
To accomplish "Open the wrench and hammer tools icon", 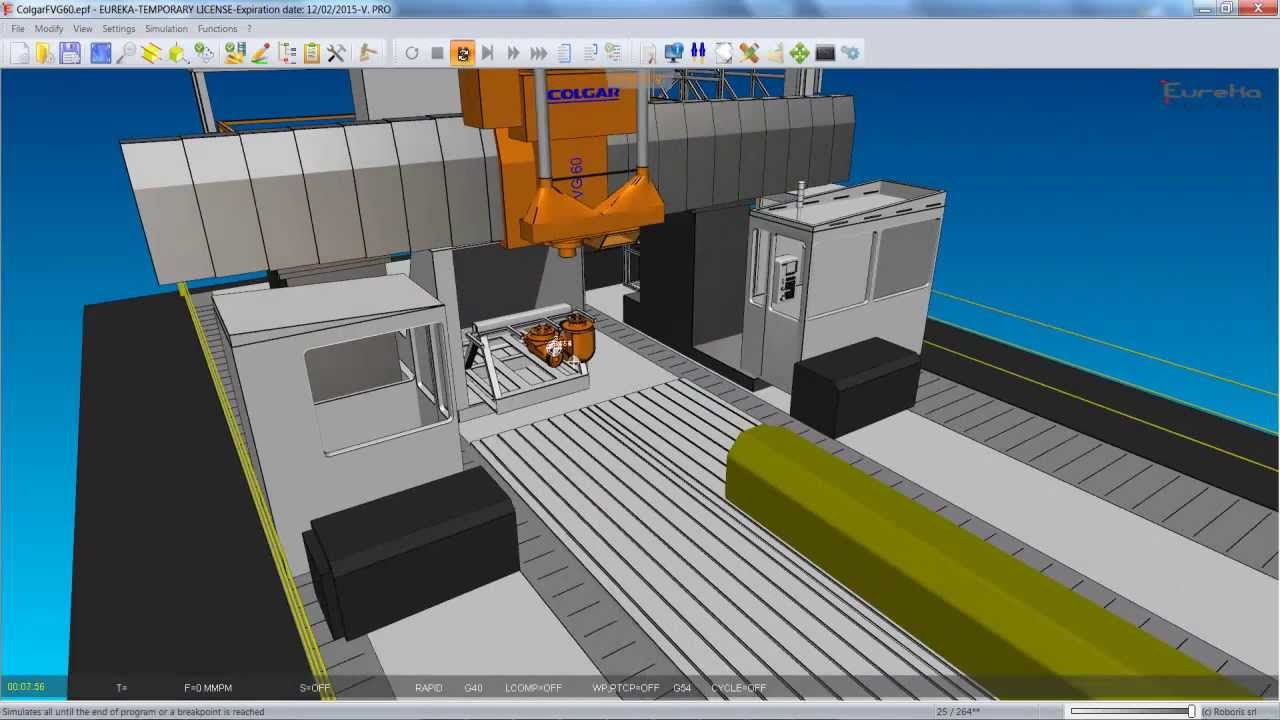I will (x=337, y=53).
